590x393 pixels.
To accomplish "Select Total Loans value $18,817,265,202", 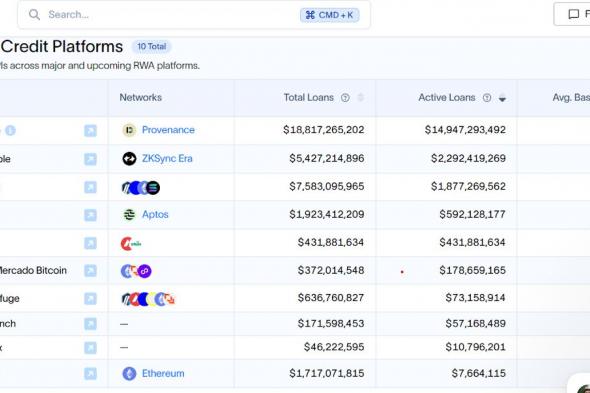I will click(x=324, y=130).
